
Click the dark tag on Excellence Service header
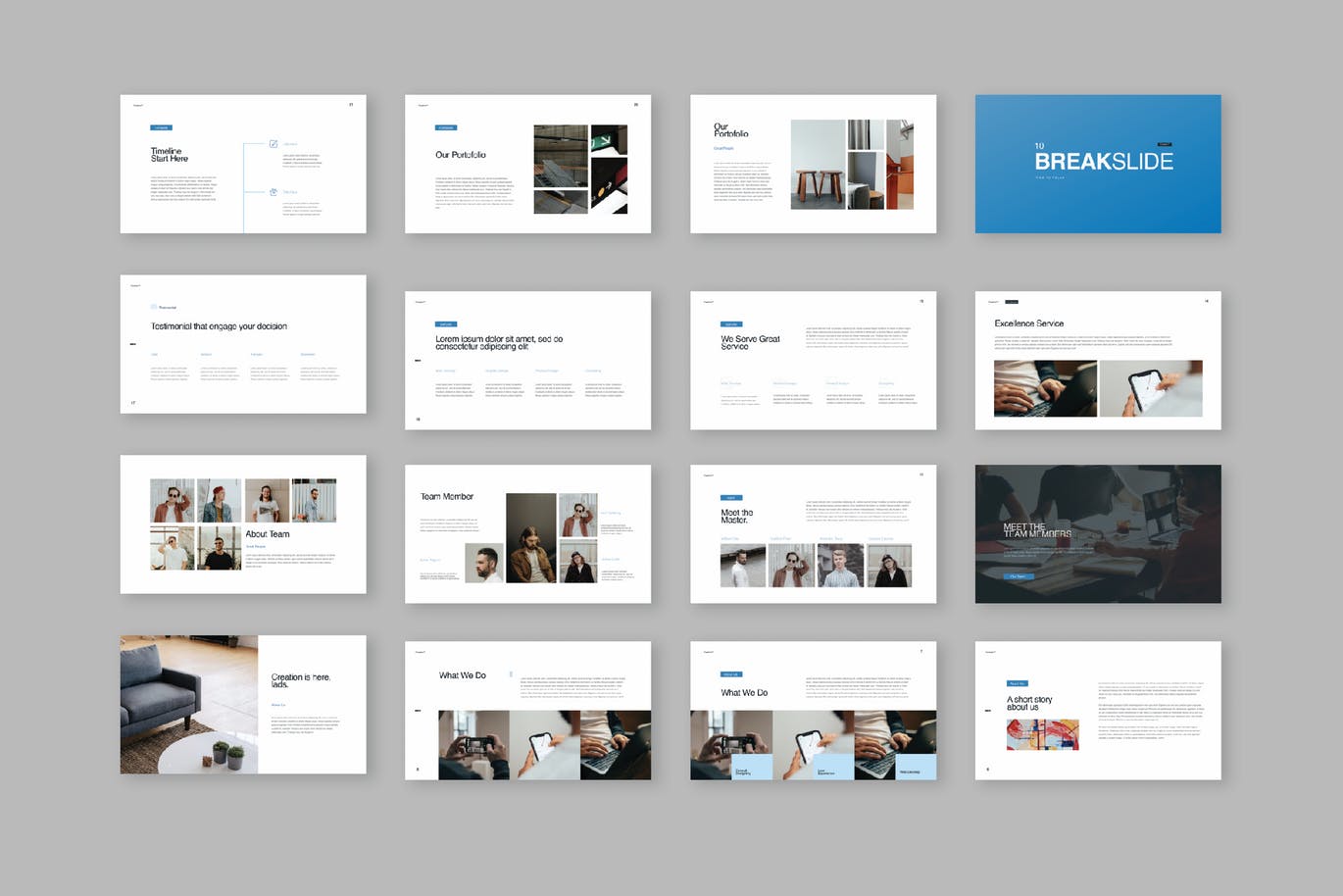tap(1012, 302)
